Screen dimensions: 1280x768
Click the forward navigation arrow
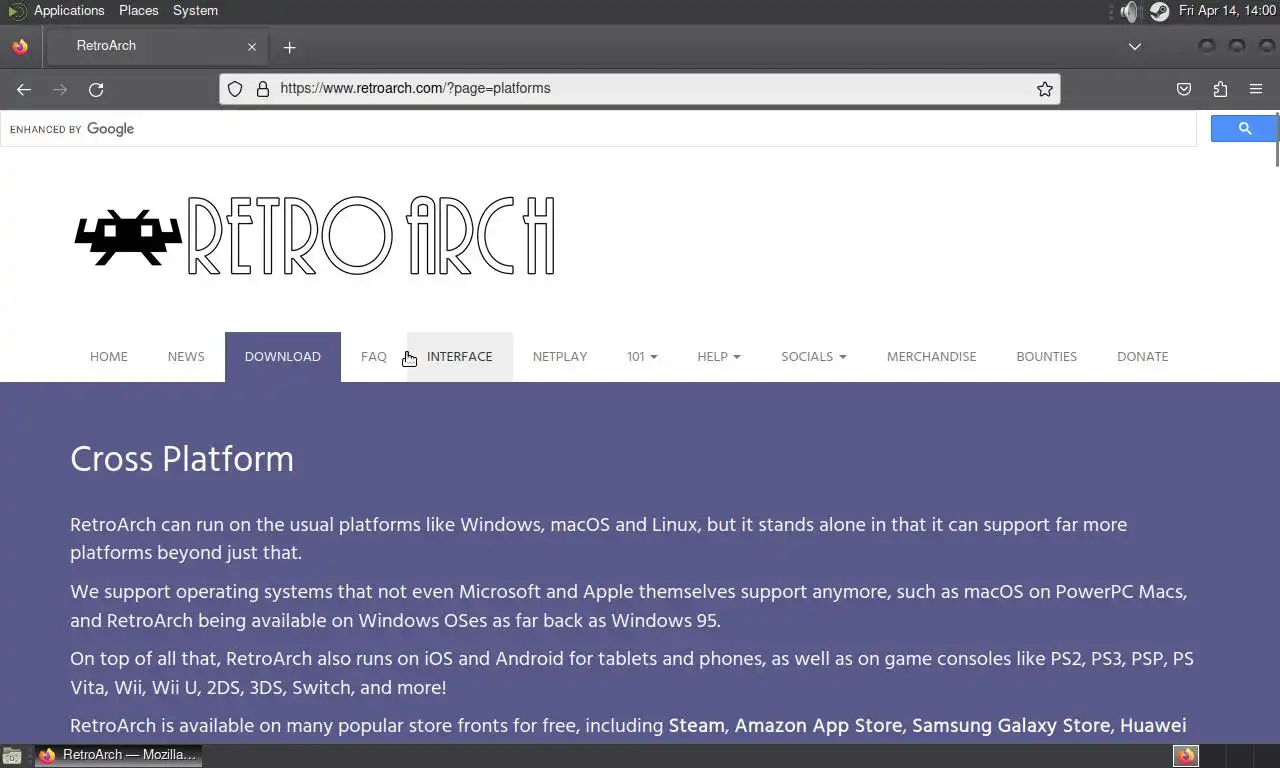(x=60, y=89)
